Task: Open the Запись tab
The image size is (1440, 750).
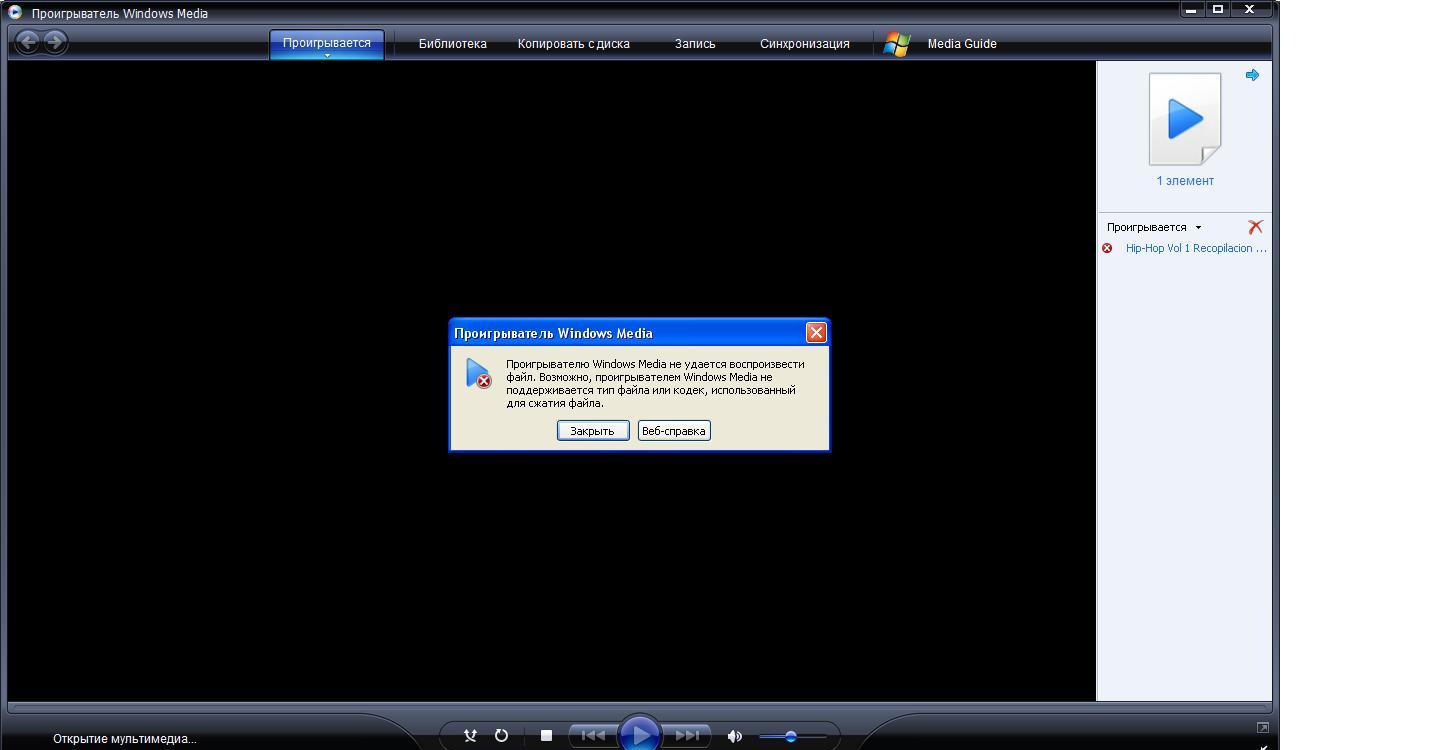Action: (x=695, y=44)
